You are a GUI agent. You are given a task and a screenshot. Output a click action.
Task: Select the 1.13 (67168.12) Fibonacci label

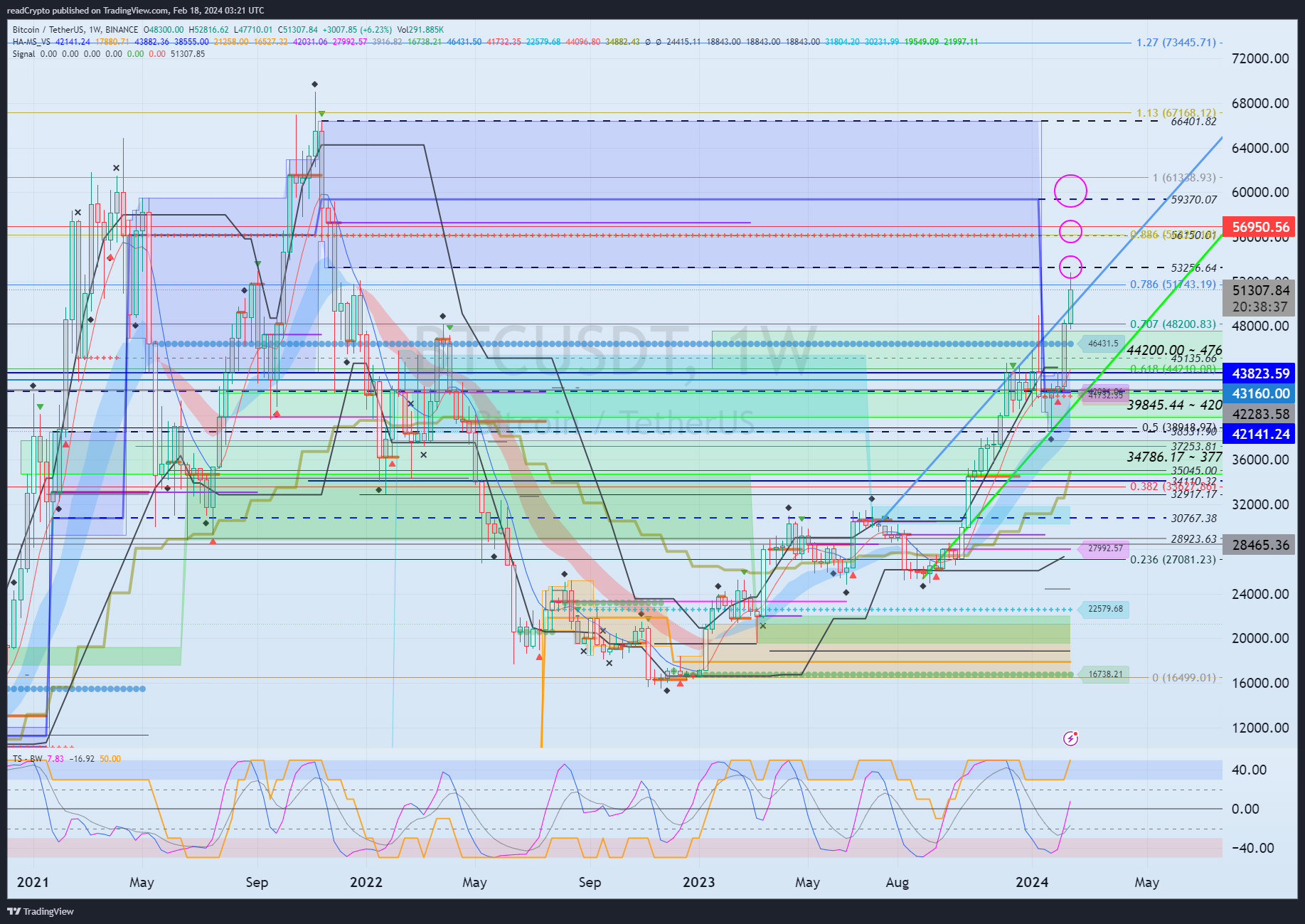[1176, 113]
